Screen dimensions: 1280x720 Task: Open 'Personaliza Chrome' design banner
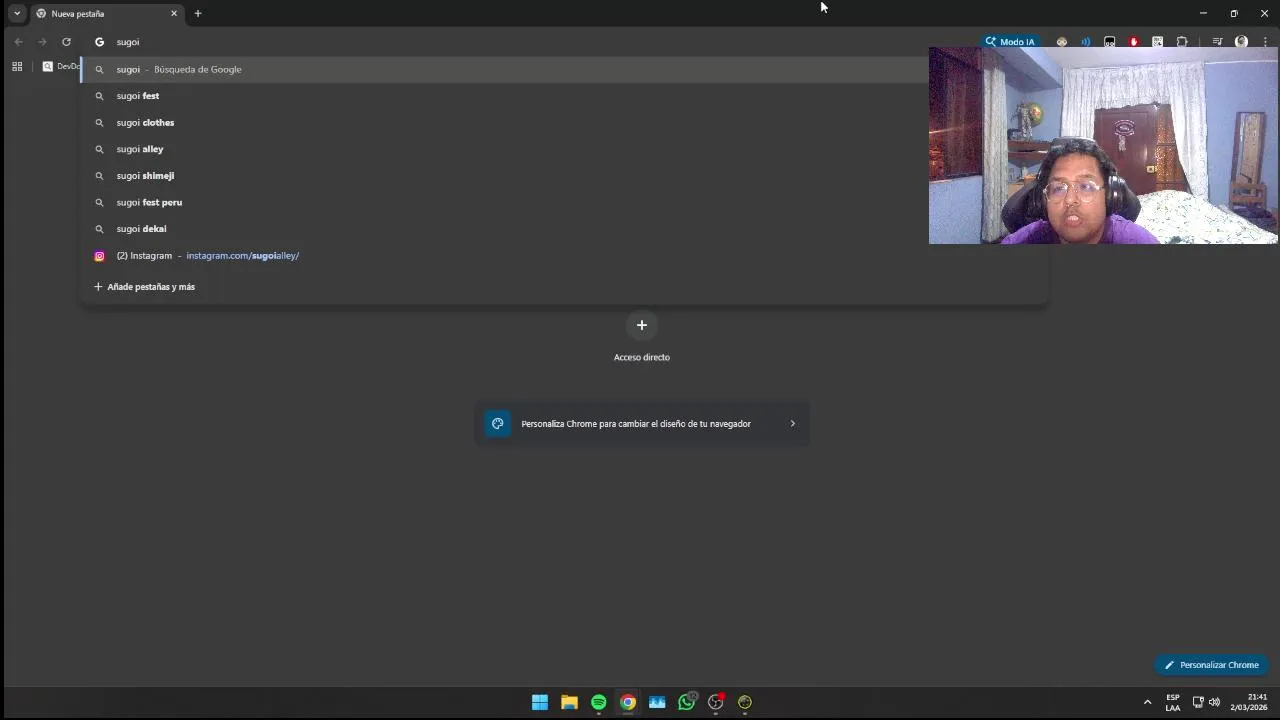(642, 424)
